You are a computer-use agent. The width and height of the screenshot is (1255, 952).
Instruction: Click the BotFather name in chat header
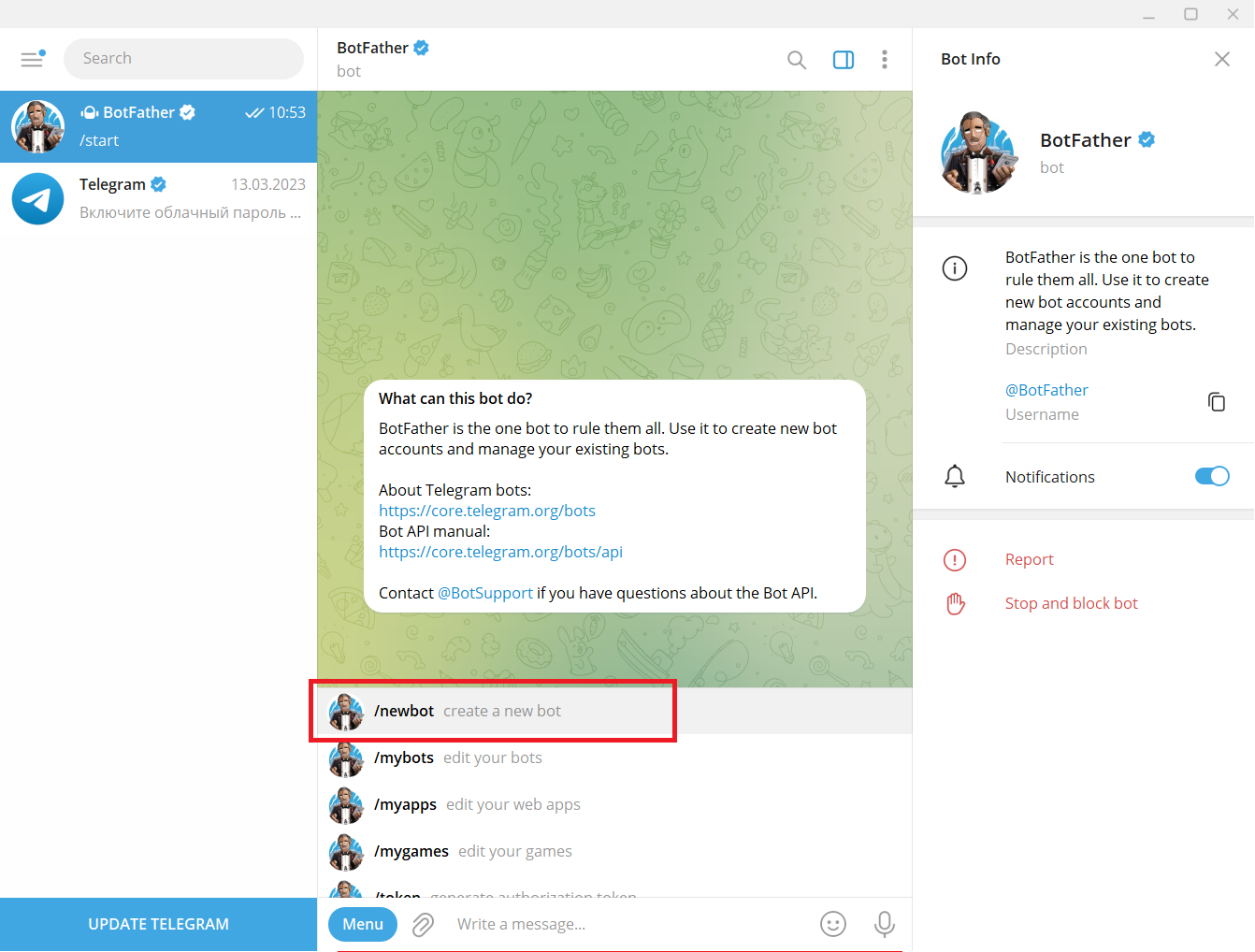click(372, 48)
